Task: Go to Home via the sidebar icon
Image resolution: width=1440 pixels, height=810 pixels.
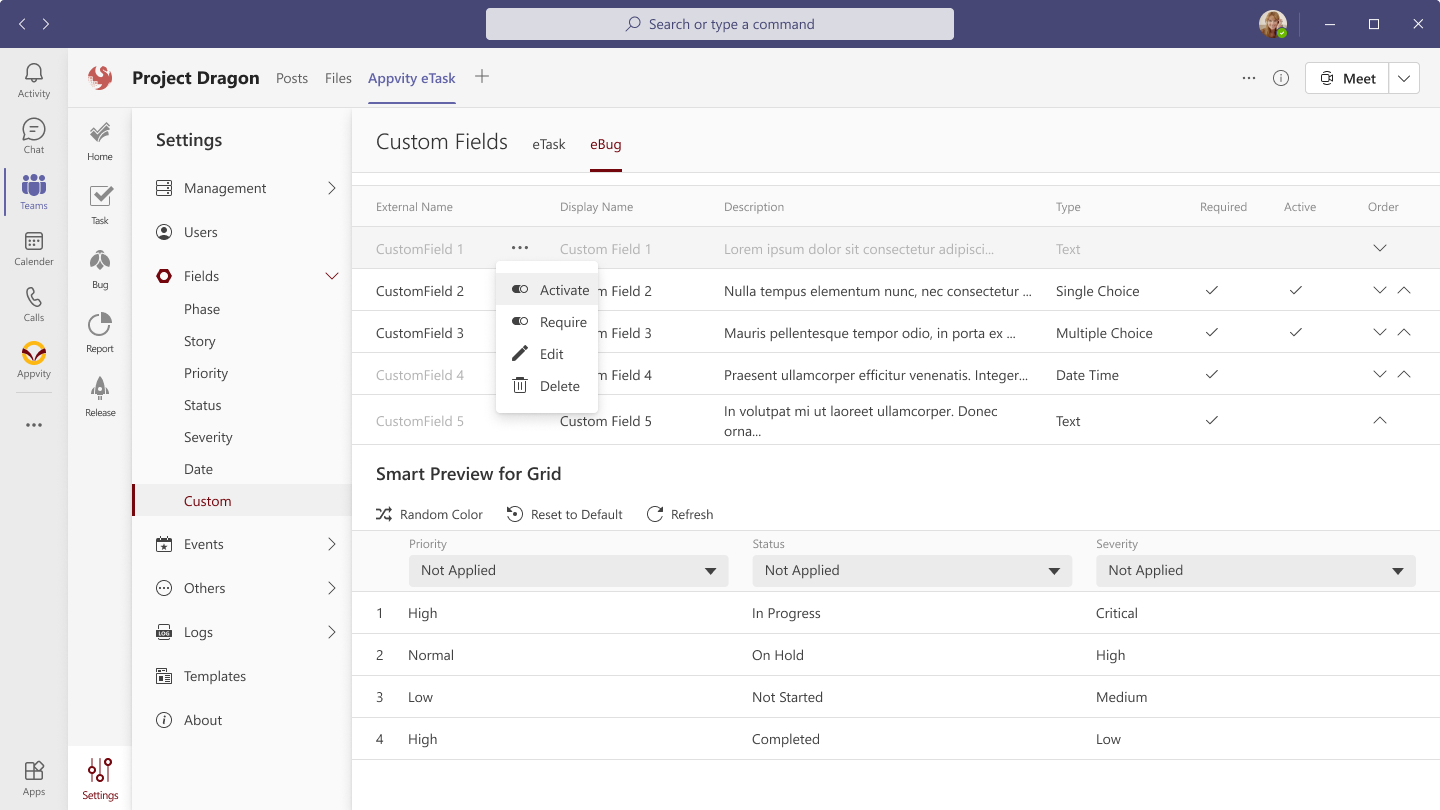Action: tap(99, 140)
